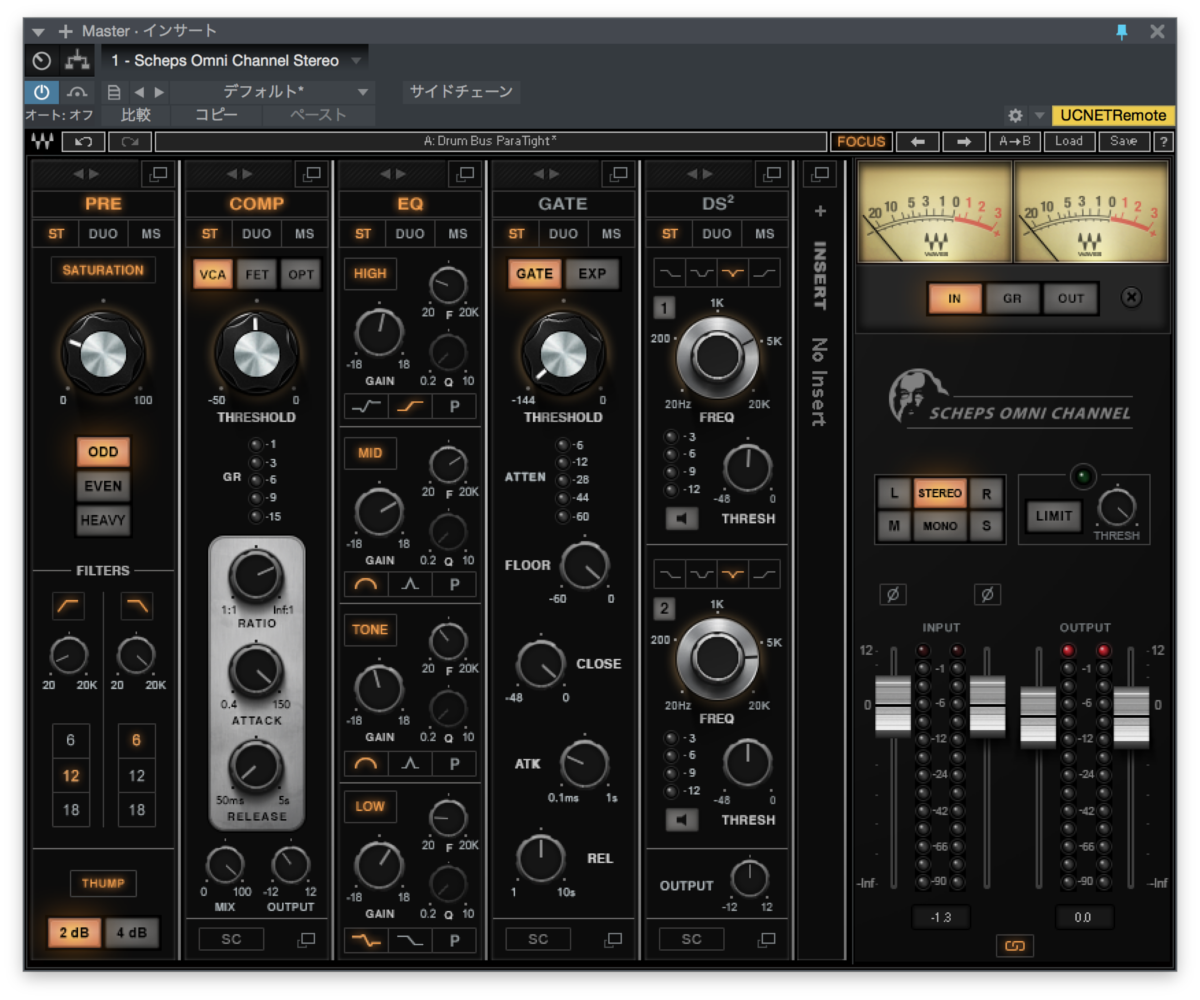Close the VU meter panel with X icon
This screenshot has width=1200, height=1000.
click(1131, 298)
